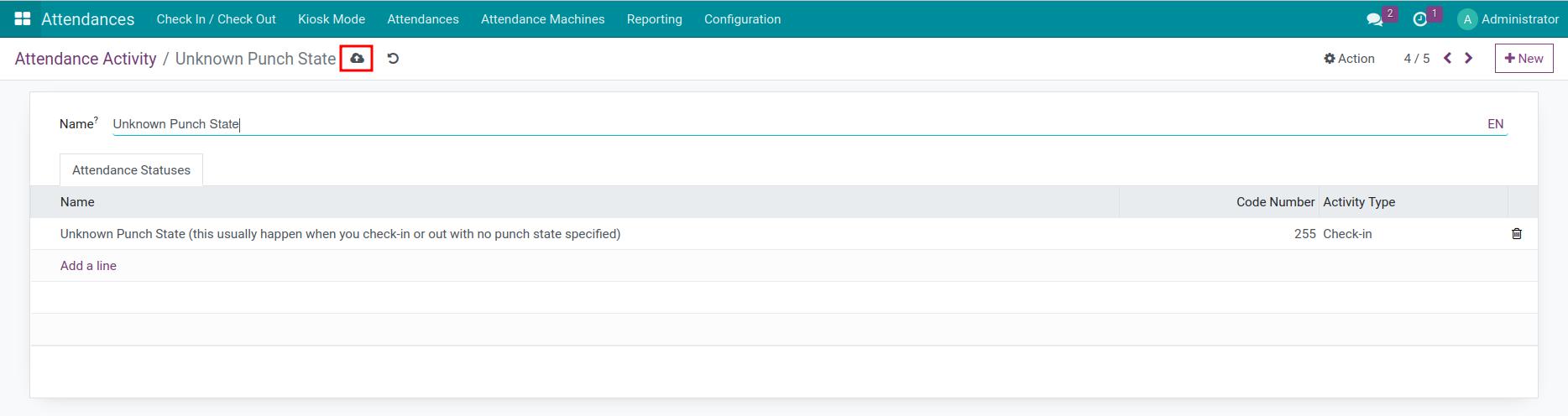This screenshot has height=416, width=1568.
Task: Delete the Unknown Punch State status row
Action: pos(1517,234)
